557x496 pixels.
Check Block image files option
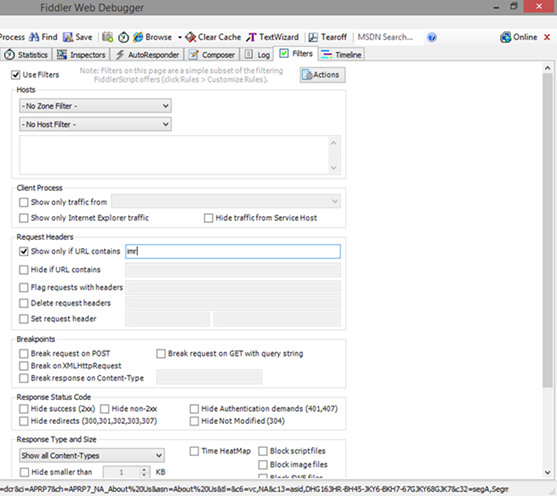pos(263,465)
